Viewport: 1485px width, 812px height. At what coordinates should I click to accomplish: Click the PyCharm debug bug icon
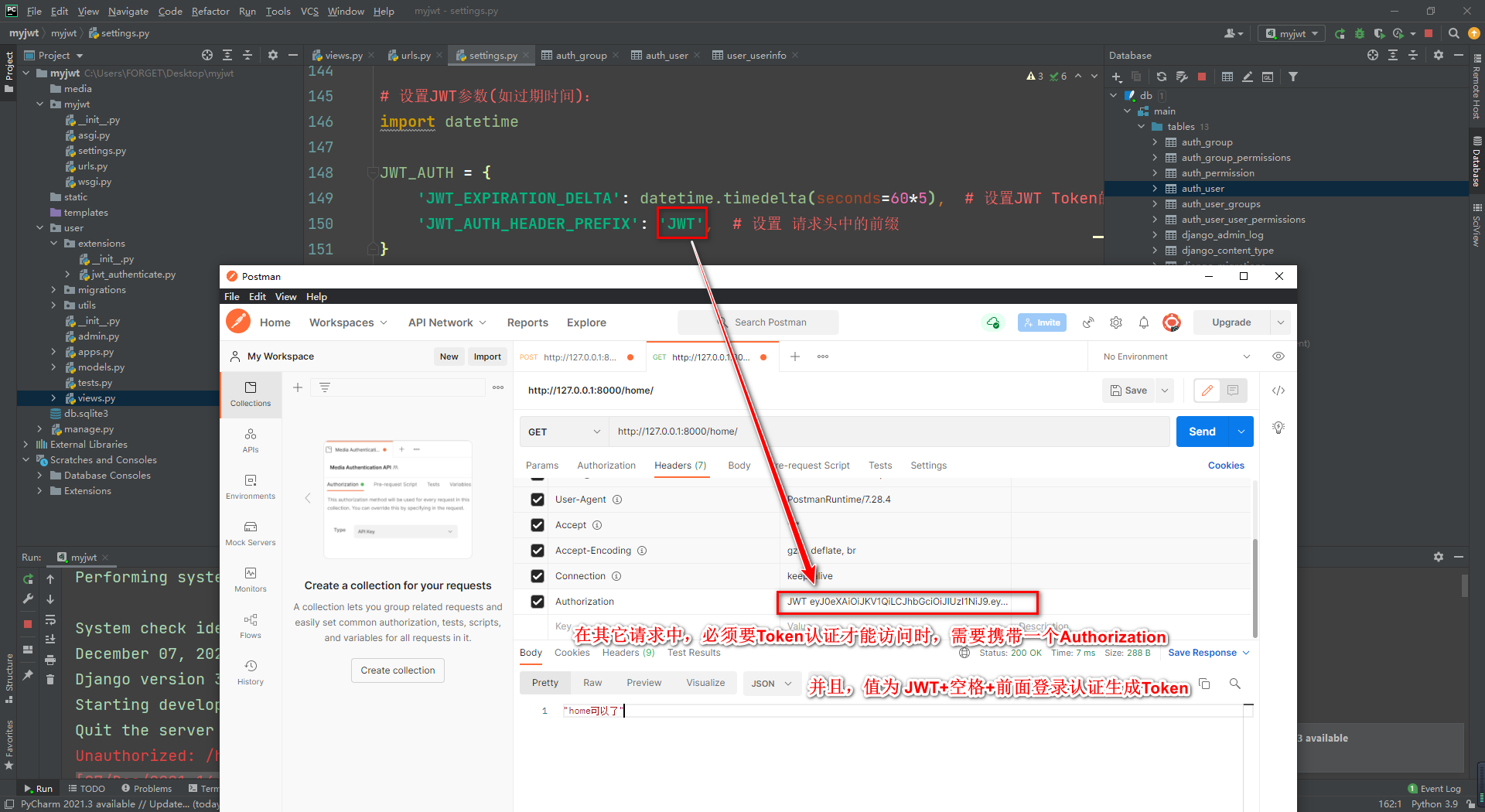1360,33
